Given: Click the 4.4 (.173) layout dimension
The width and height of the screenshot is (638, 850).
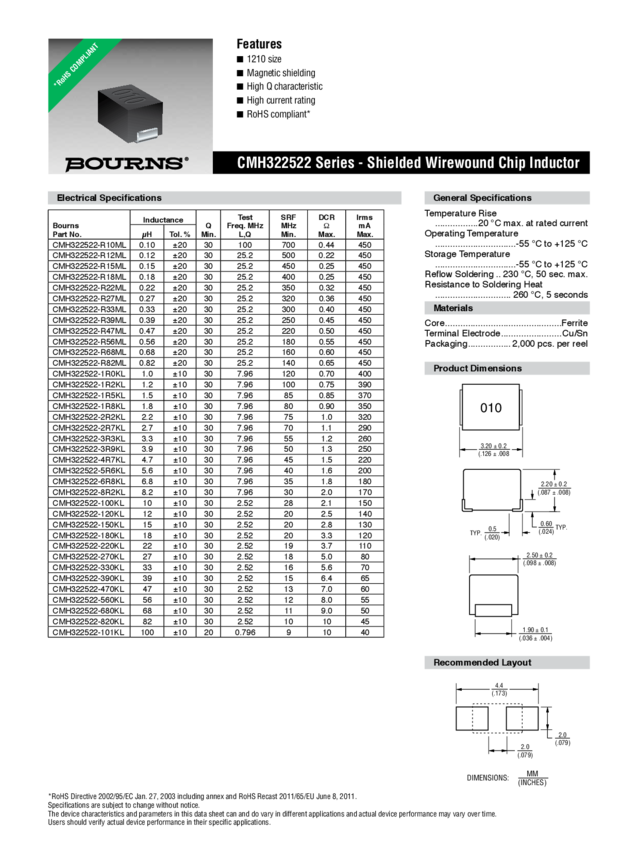Looking at the screenshot, I should [499, 689].
